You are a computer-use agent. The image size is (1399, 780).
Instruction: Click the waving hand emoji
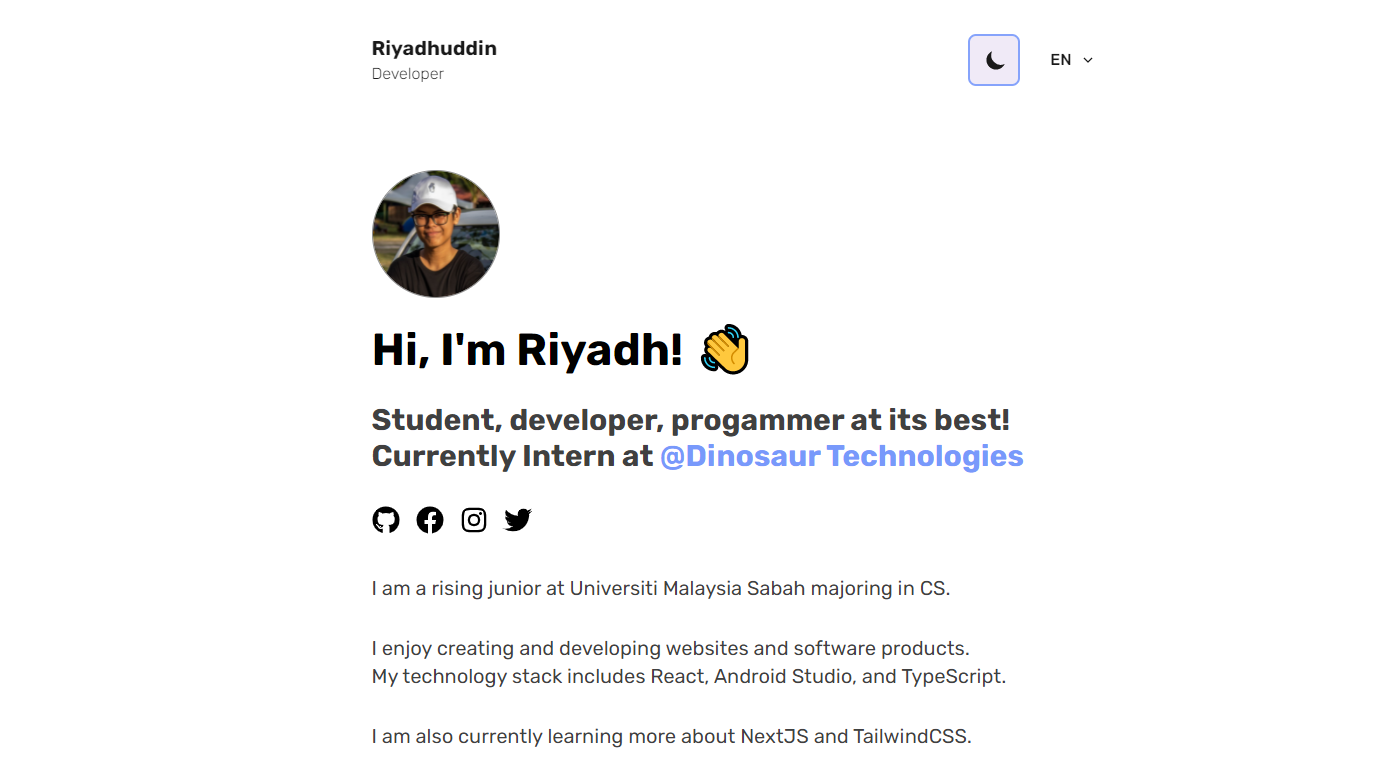coord(725,350)
